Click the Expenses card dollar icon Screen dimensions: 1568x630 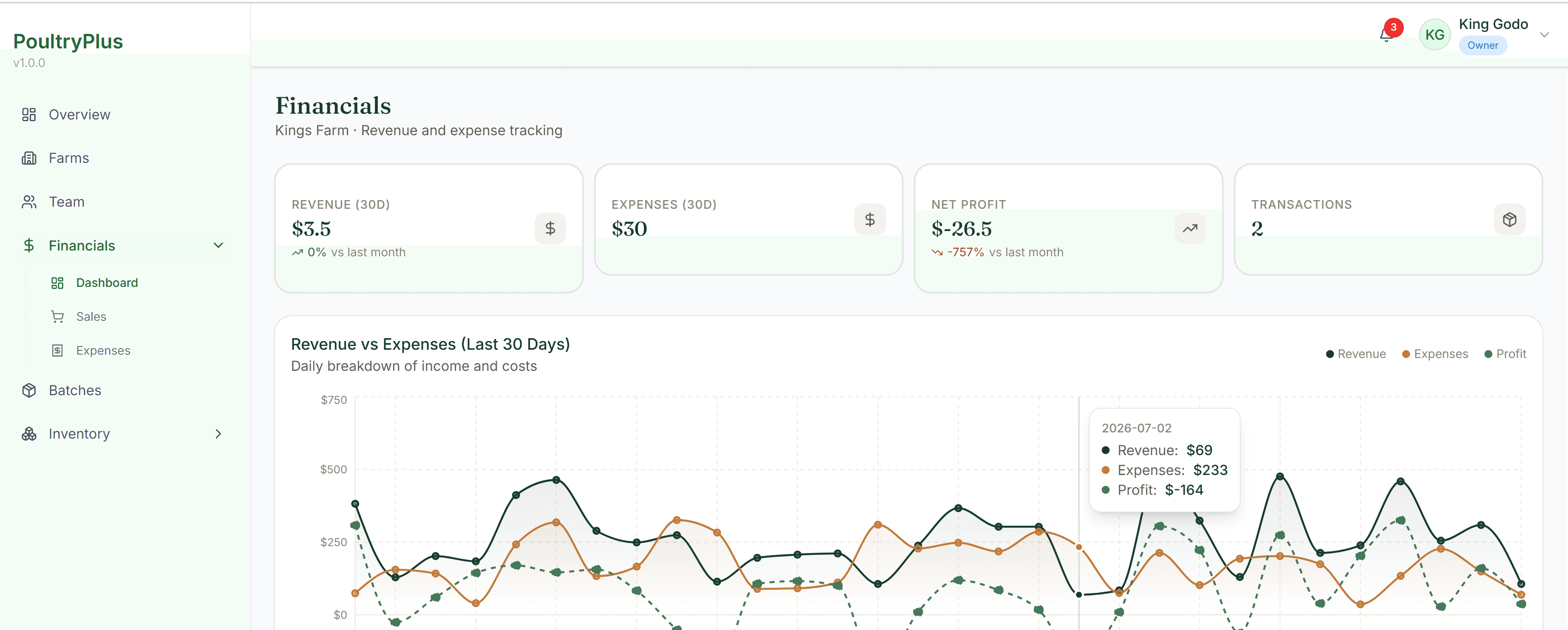click(x=870, y=219)
